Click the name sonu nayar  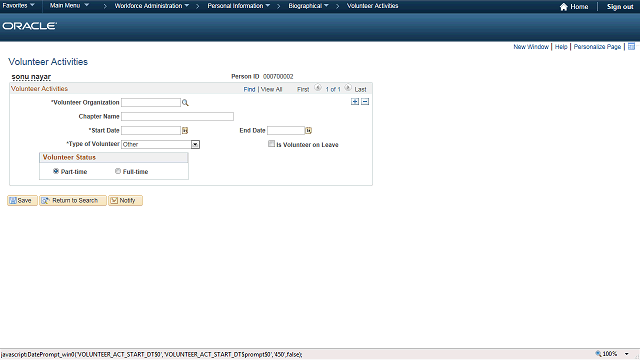tap(31, 77)
